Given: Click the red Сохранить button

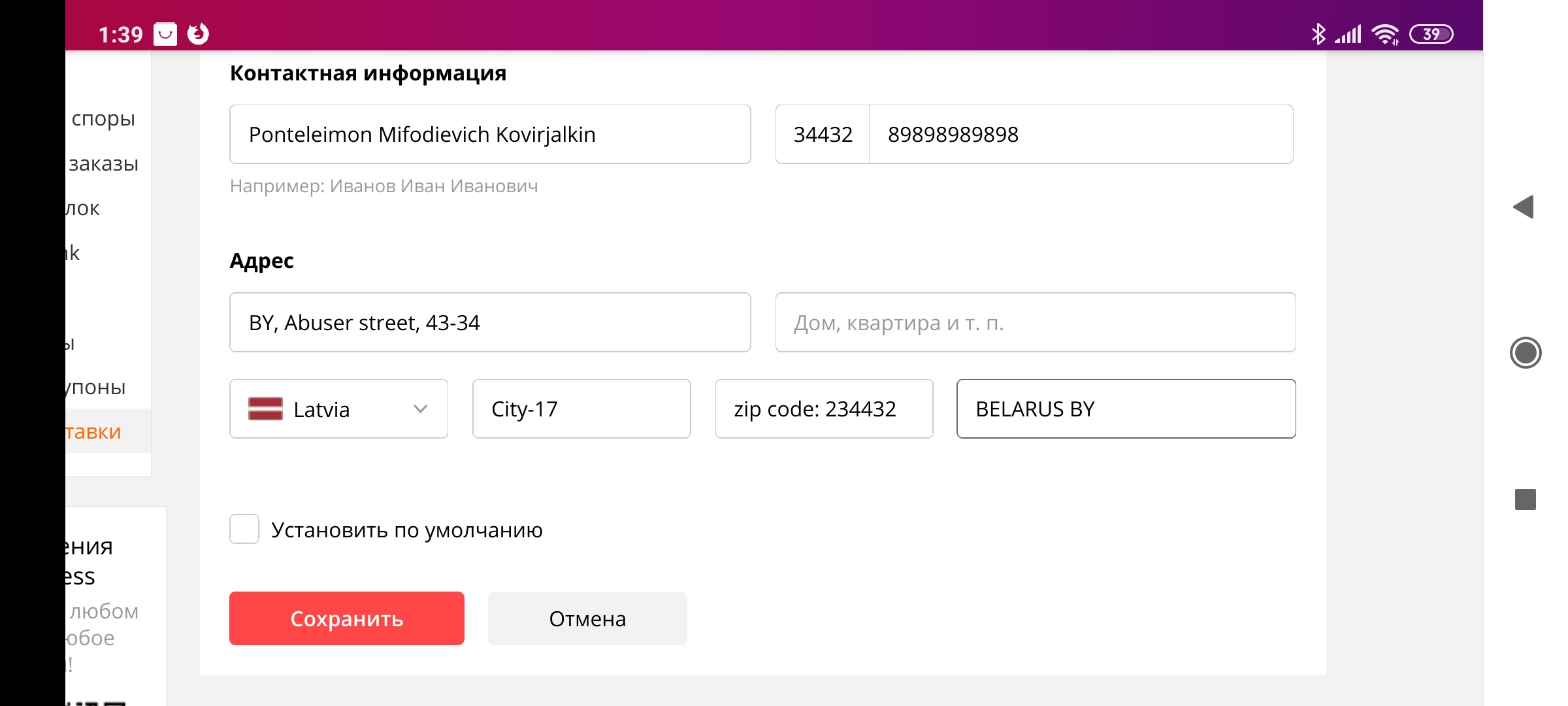Looking at the screenshot, I should [x=347, y=618].
